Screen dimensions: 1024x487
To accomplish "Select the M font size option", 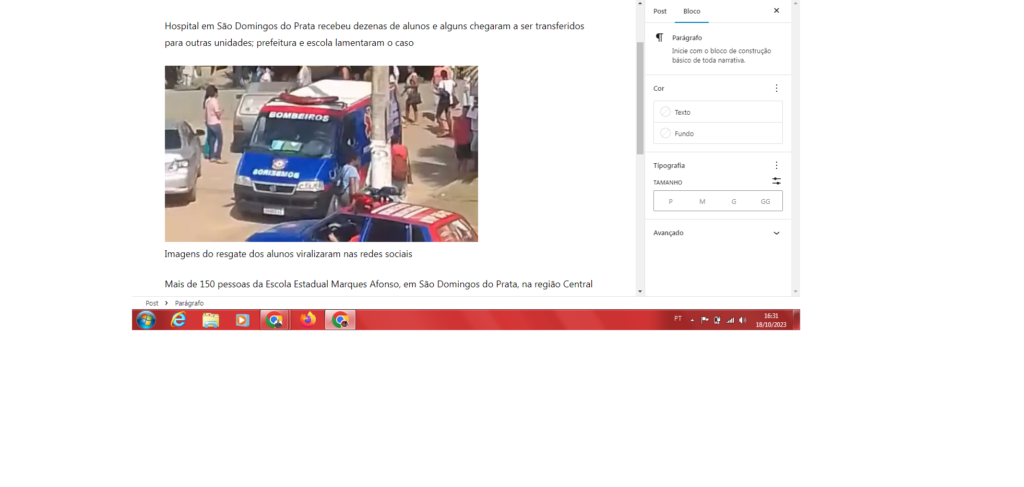I will click(702, 201).
